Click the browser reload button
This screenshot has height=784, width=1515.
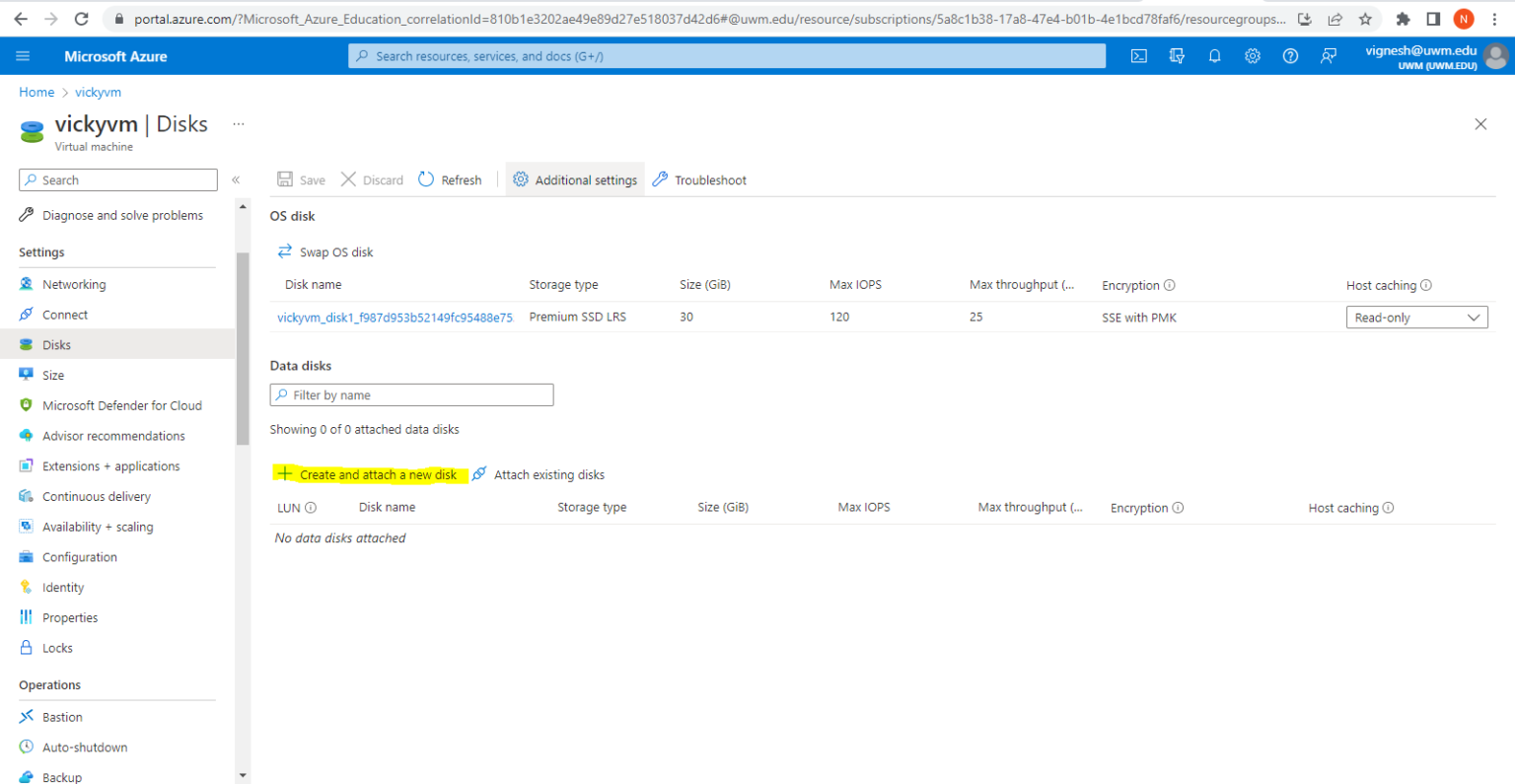click(x=82, y=19)
